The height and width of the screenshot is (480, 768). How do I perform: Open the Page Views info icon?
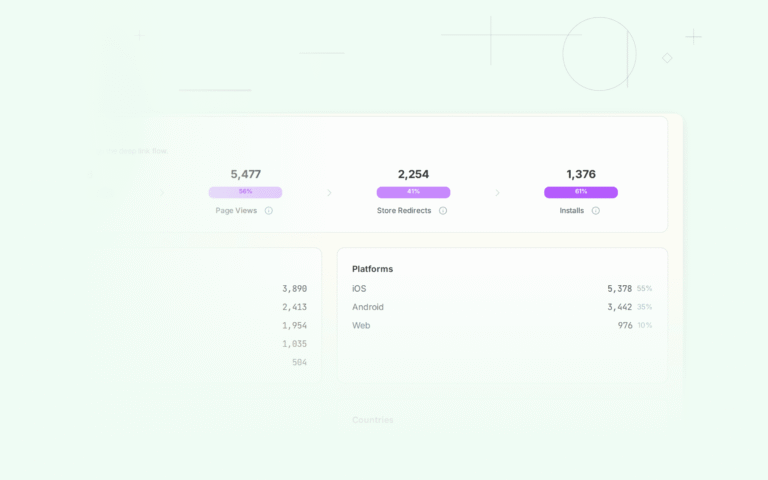[x=268, y=211]
